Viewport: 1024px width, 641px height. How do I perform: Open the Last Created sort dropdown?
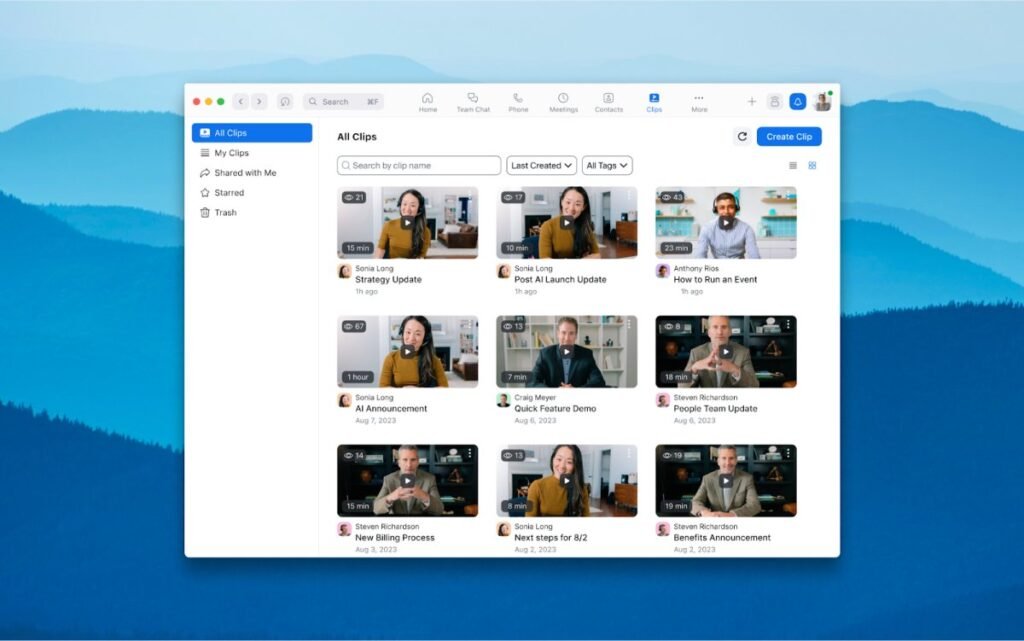[x=540, y=165]
